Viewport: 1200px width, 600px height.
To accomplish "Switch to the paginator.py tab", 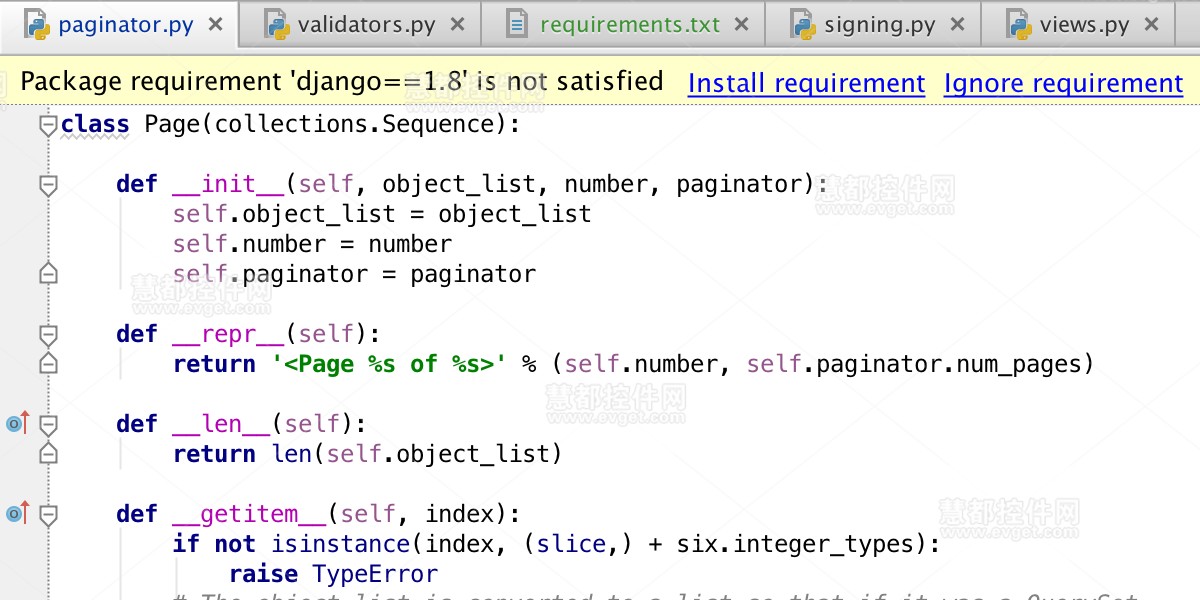I will [125, 25].
